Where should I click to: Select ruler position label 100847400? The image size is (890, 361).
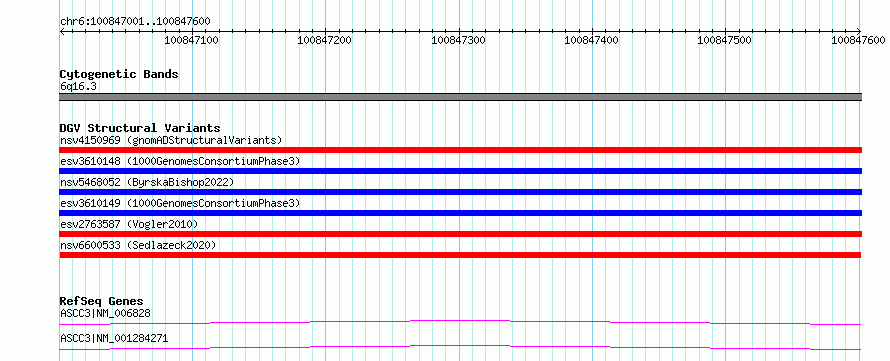click(x=591, y=40)
